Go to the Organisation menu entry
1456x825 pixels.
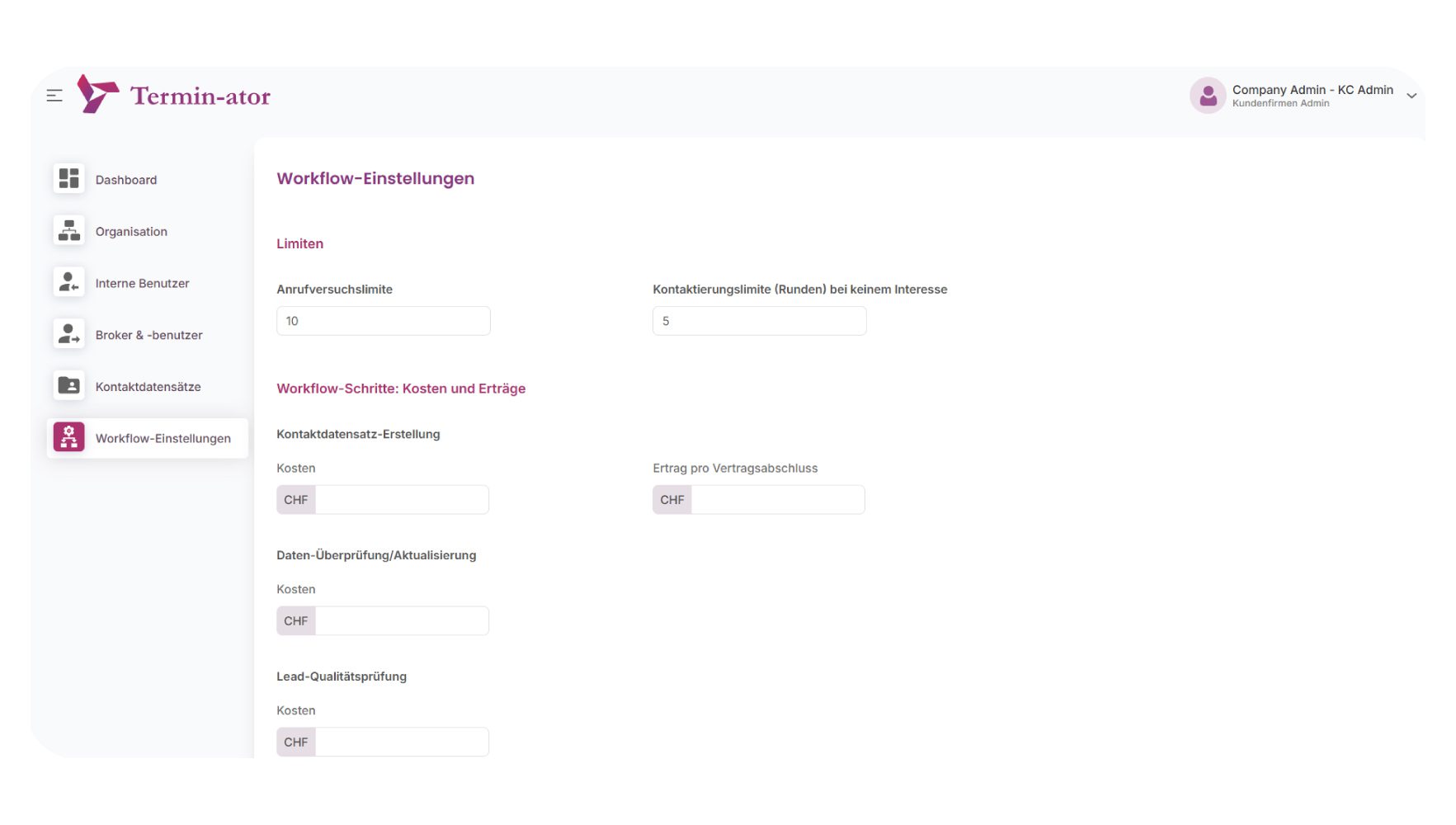tap(131, 232)
